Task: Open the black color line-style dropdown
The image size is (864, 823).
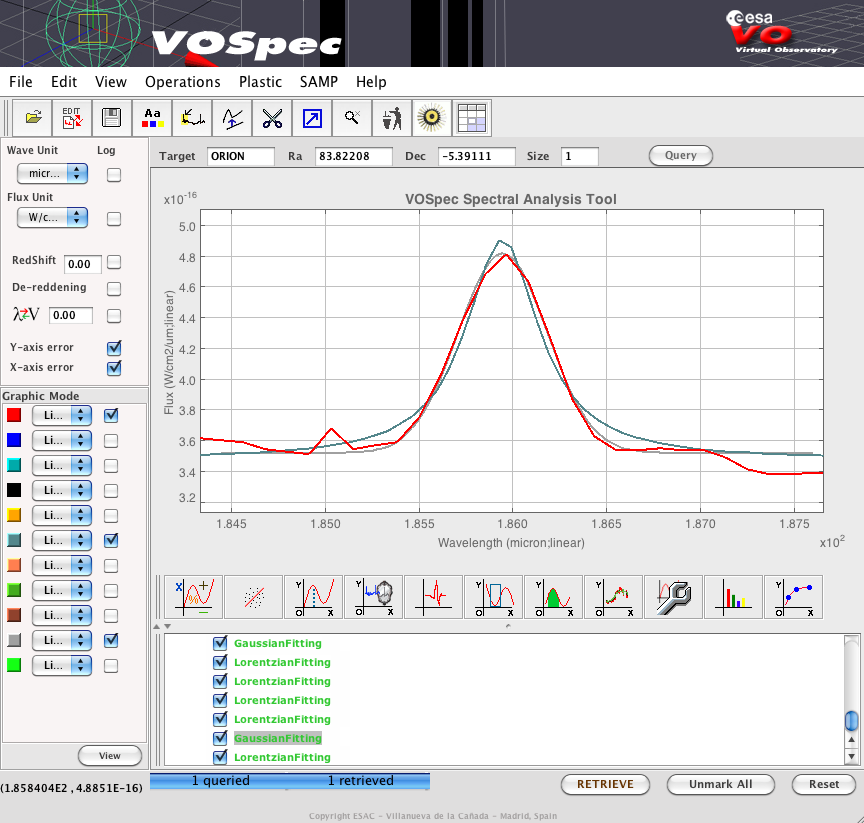Action: click(x=62, y=490)
